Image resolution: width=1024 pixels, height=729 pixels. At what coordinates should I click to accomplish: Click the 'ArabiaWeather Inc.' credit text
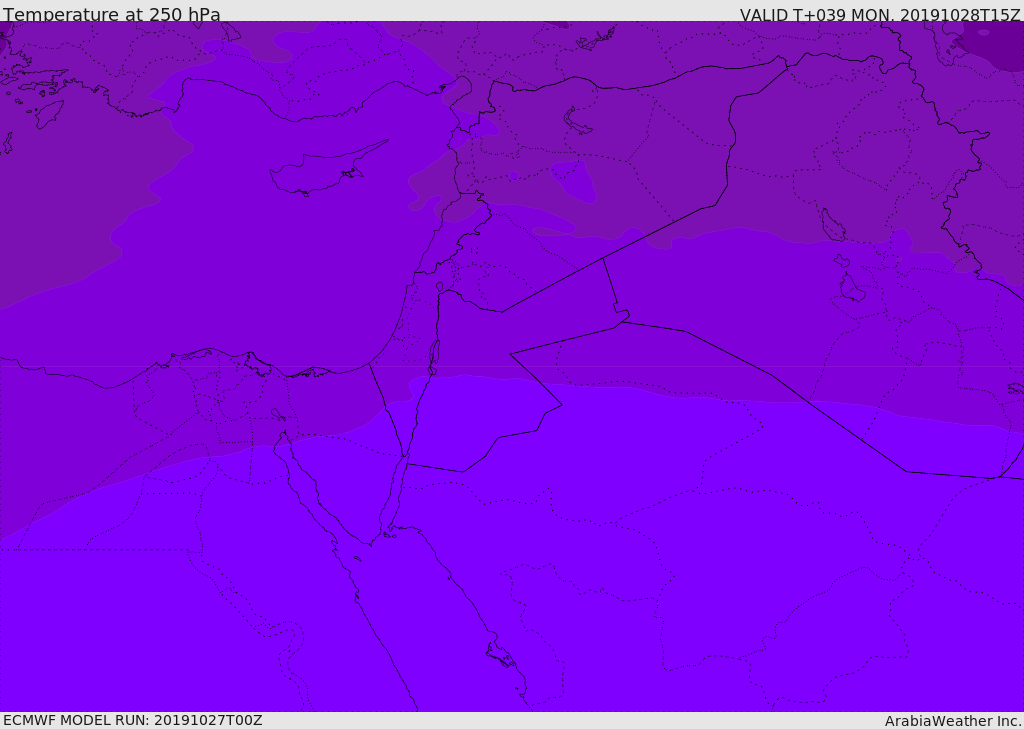coord(953,721)
